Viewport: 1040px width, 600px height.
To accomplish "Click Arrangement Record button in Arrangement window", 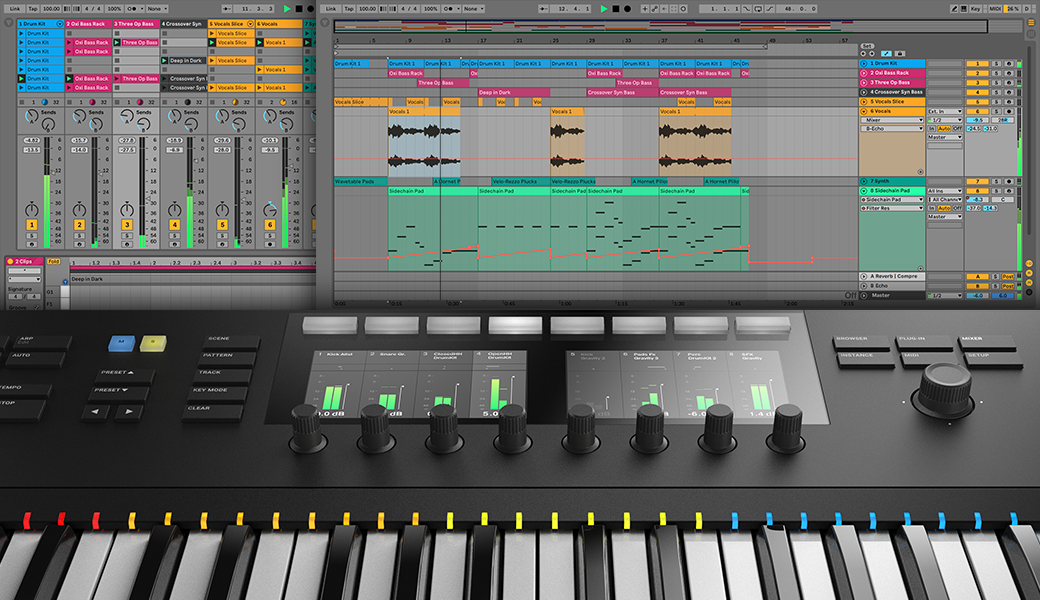I will point(627,9).
